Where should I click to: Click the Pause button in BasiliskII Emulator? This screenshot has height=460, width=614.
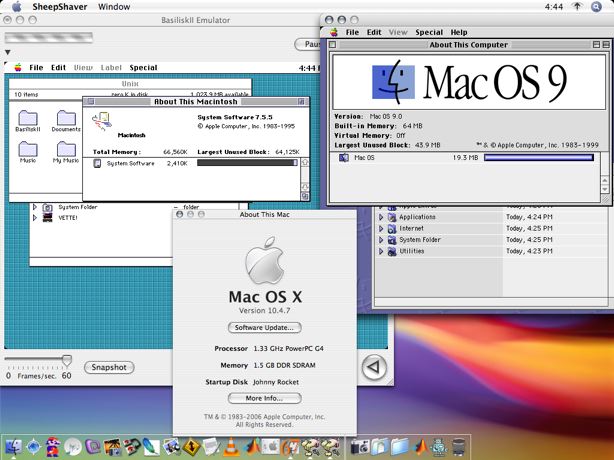(x=309, y=44)
